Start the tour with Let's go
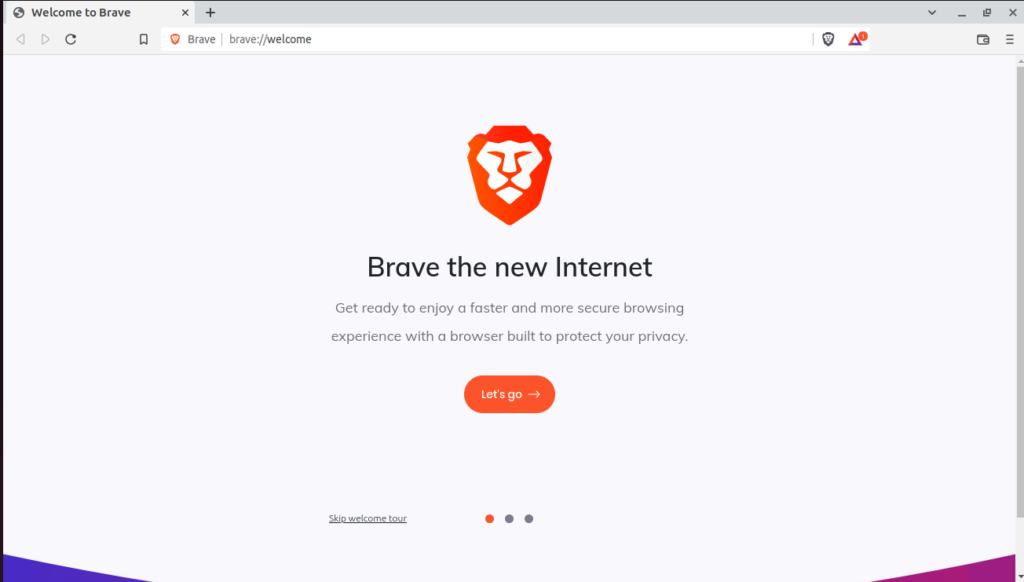This screenshot has height=582, width=1024. pyautogui.click(x=509, y=394)
